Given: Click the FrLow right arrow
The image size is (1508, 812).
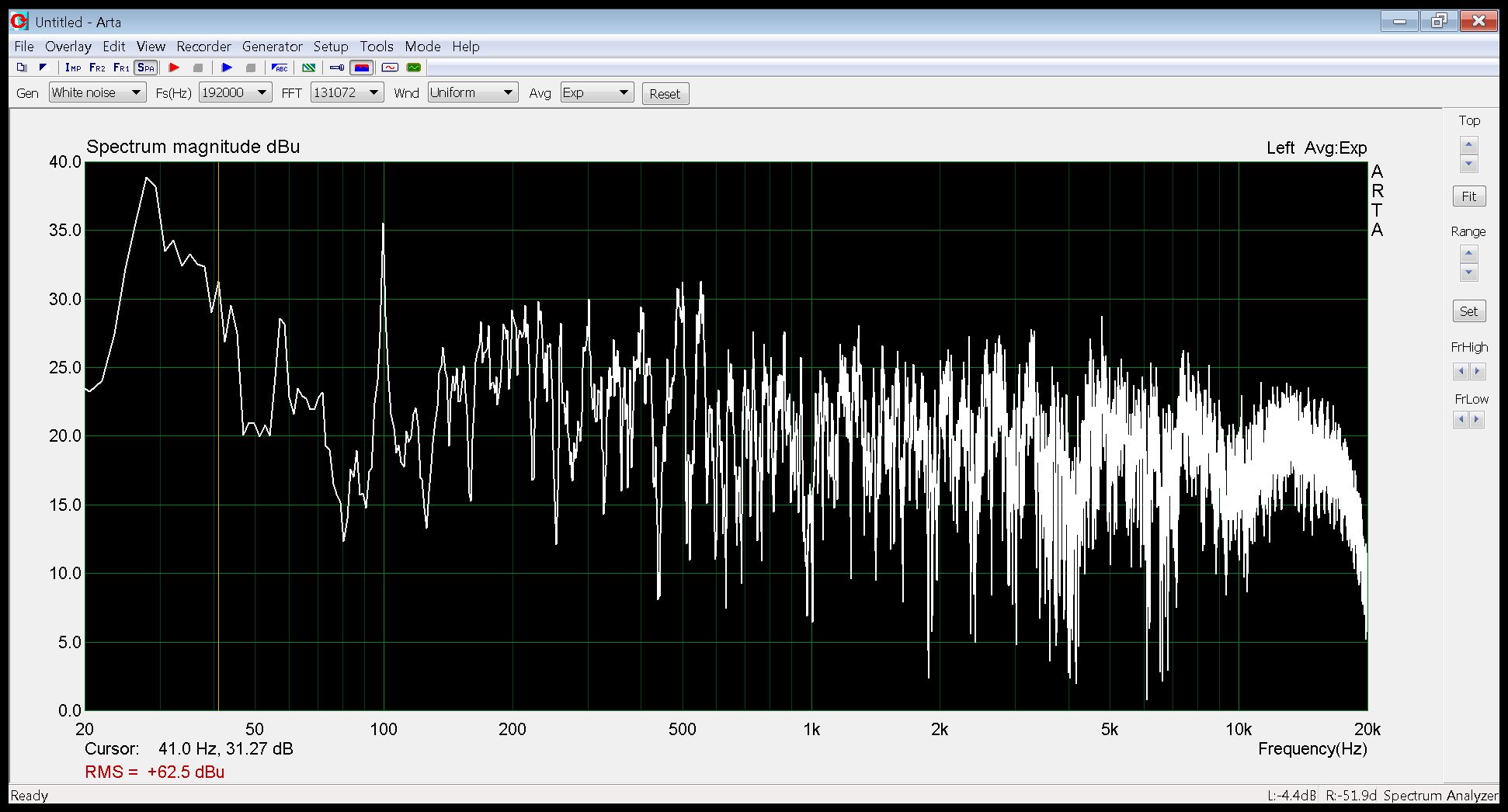Looking at the screenshot, I should pyautogui.click(x=1477, y=420).
